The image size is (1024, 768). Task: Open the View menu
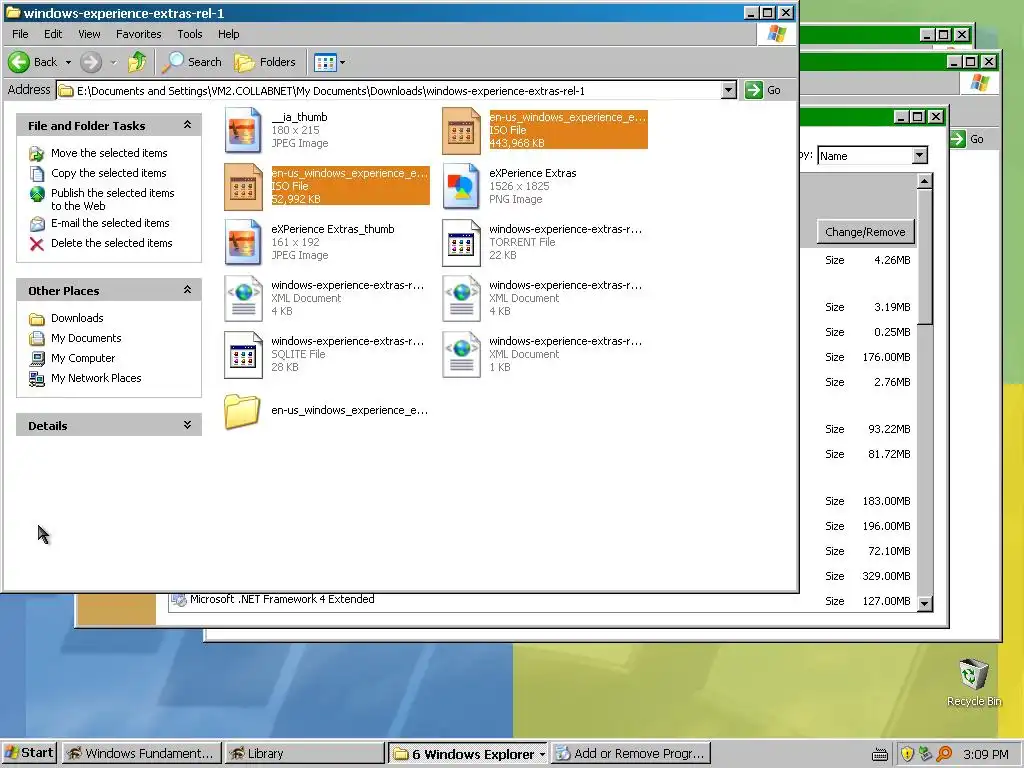point(89,34)
